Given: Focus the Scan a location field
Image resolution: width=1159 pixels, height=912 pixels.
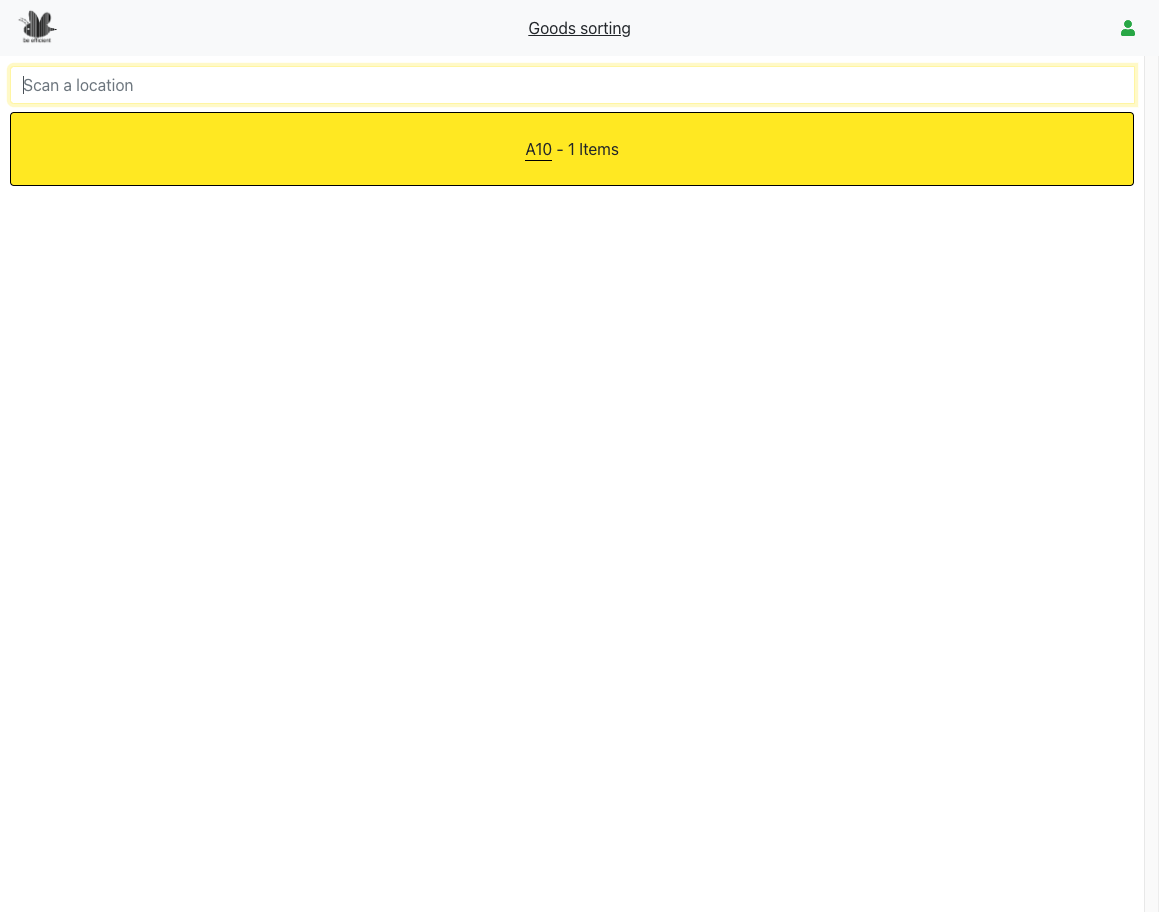Looking at the screenshot, I should click(572, 85).
